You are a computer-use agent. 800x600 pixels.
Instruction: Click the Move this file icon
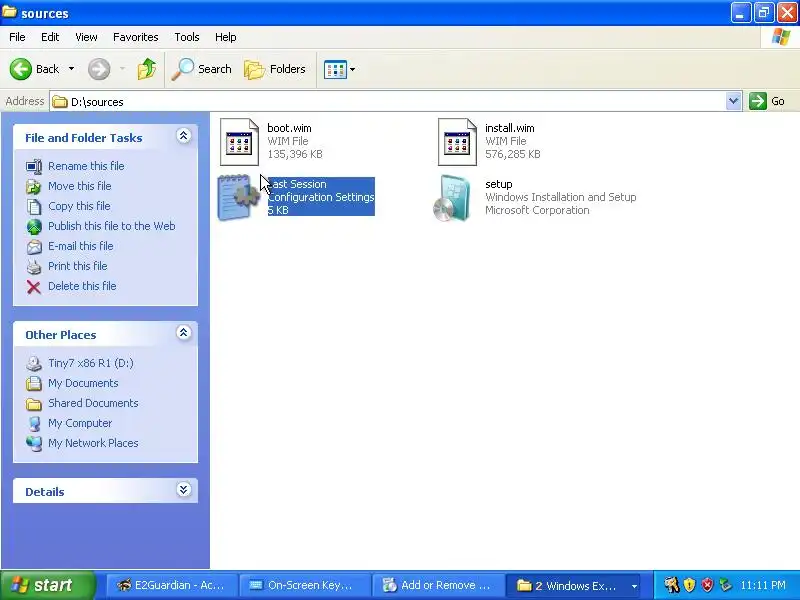coord(34,187)
